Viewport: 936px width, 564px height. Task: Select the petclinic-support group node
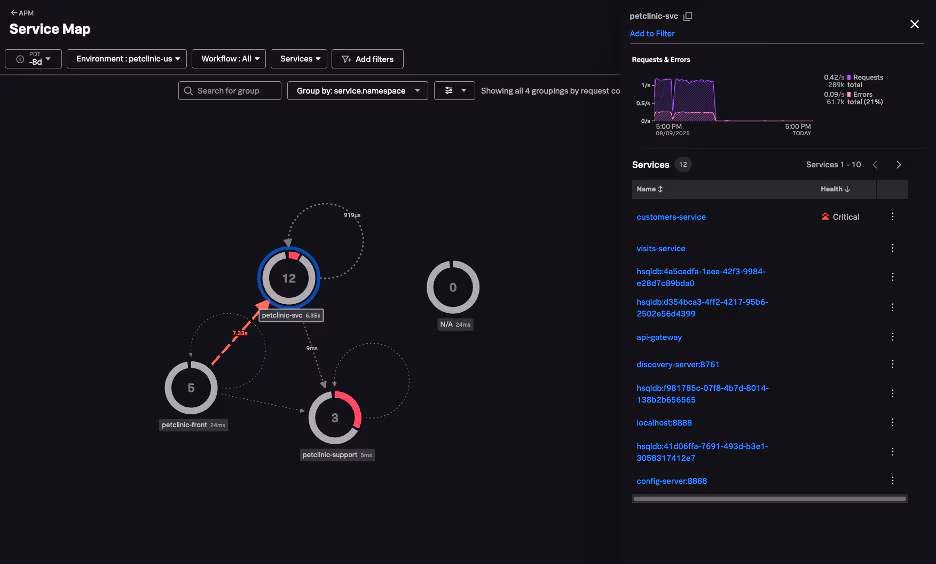pos(334,417)
